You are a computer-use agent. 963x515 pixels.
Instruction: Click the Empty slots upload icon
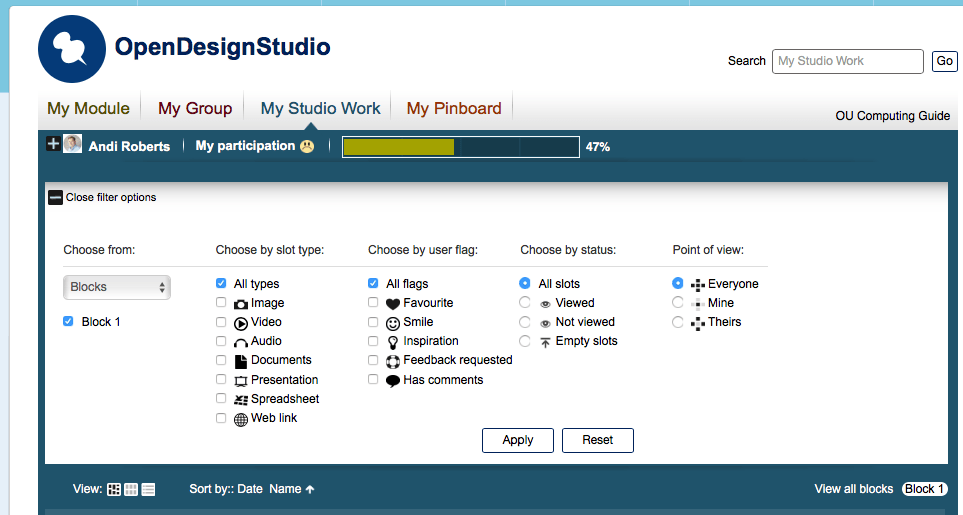click(545, 343)
